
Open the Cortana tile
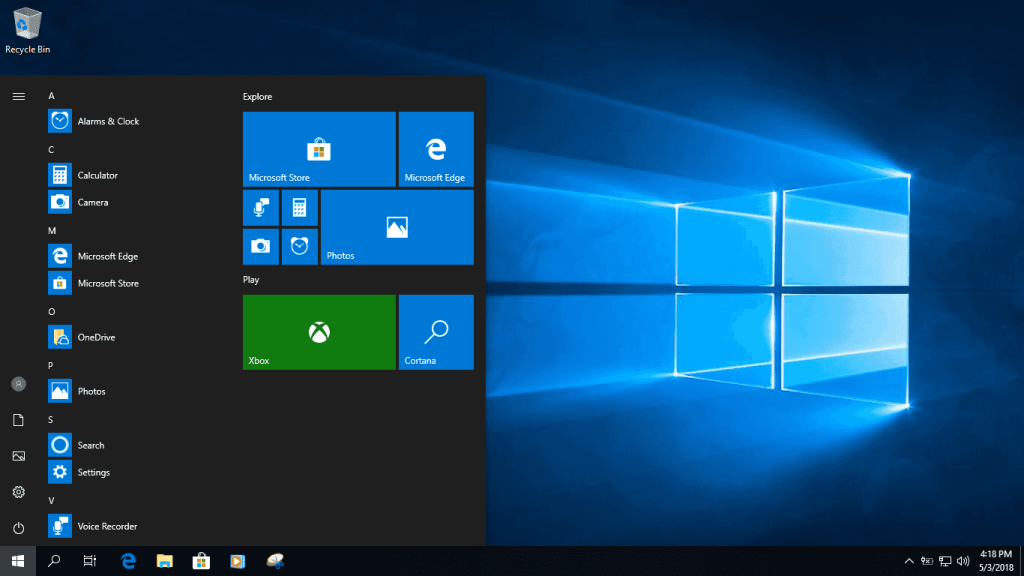[x=436, y=332]
